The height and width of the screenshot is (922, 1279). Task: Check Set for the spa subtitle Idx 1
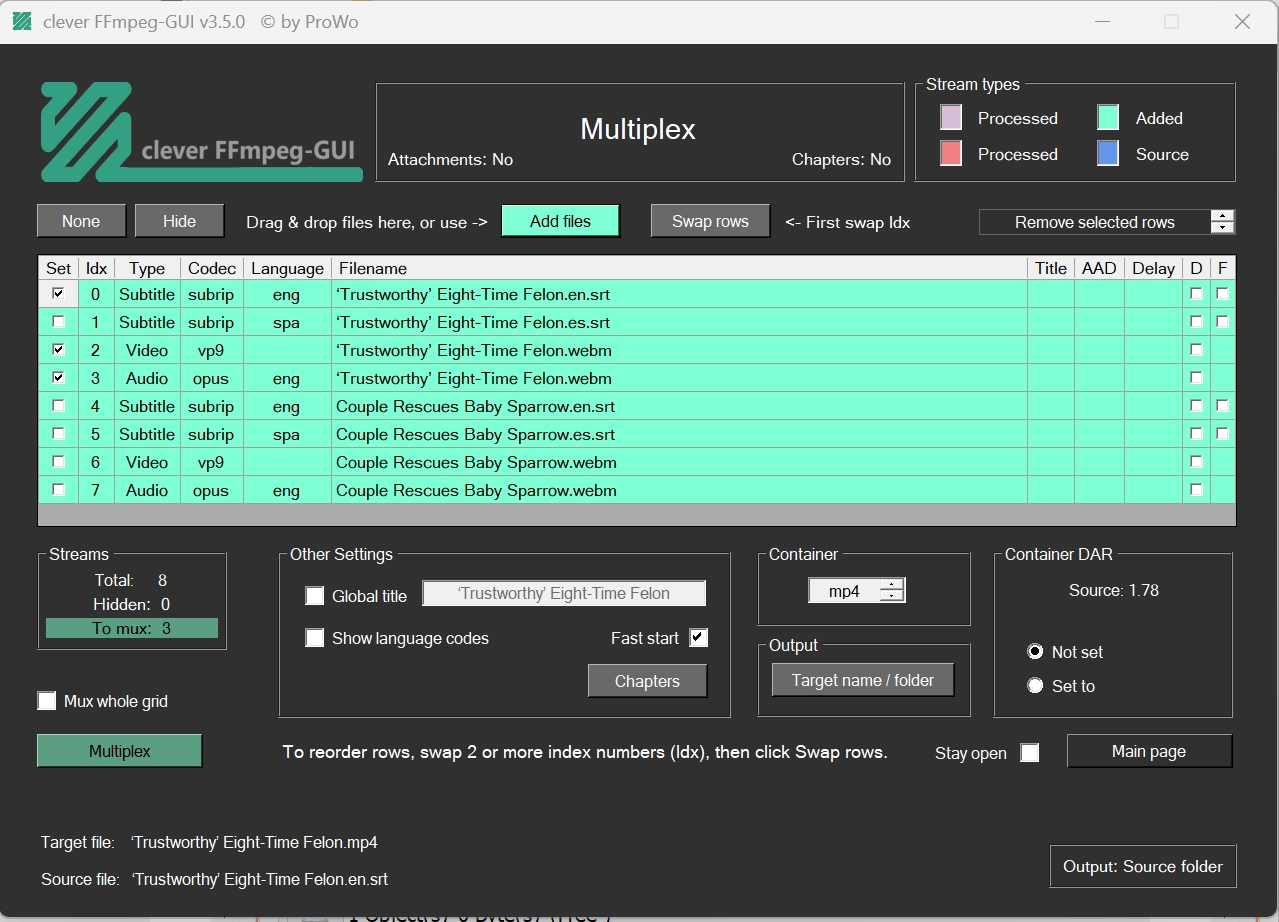point(59,322)
